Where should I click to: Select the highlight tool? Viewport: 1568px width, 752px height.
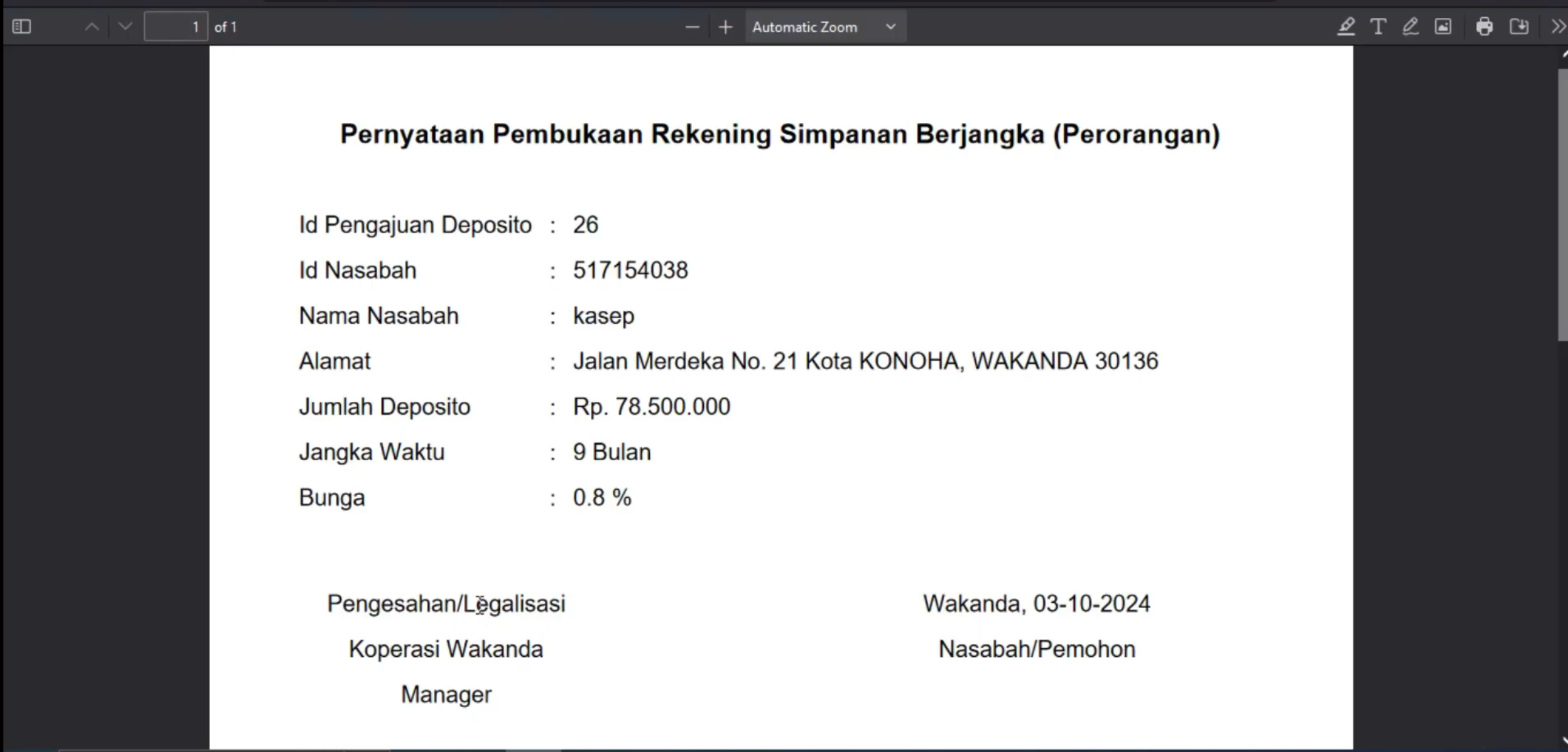click(x=1346, y=26)
